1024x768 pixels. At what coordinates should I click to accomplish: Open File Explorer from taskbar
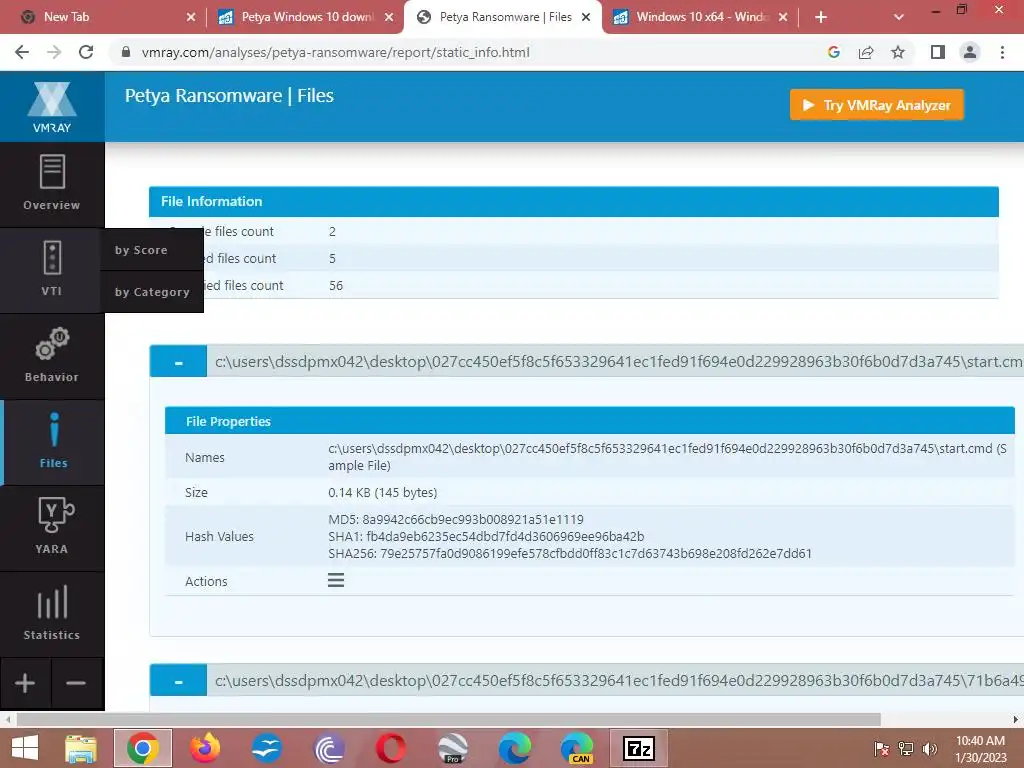pos(81,748)
